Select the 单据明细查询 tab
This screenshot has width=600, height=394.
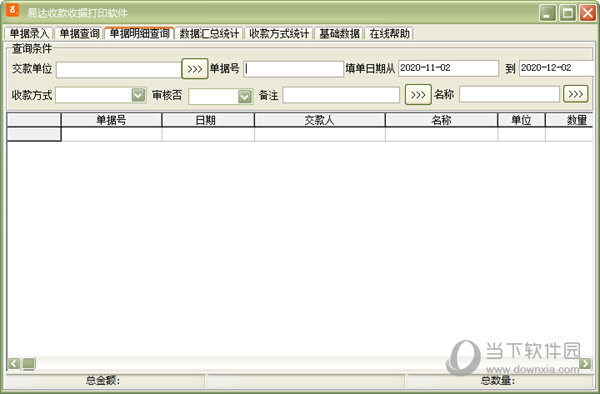(x=140, y=33)
